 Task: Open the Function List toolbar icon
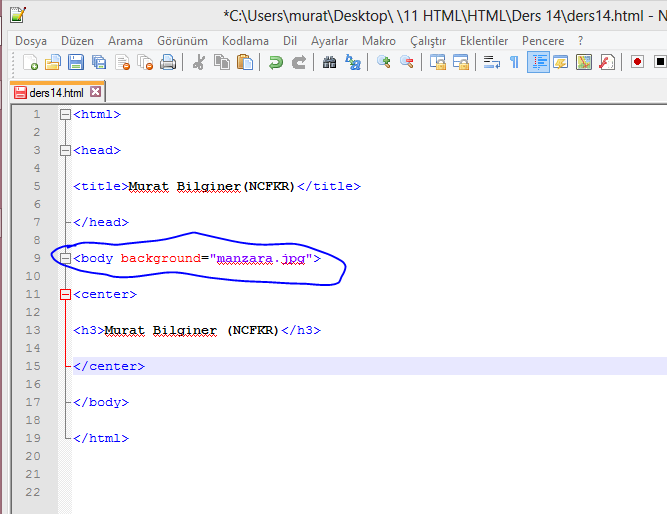[607, 62]
